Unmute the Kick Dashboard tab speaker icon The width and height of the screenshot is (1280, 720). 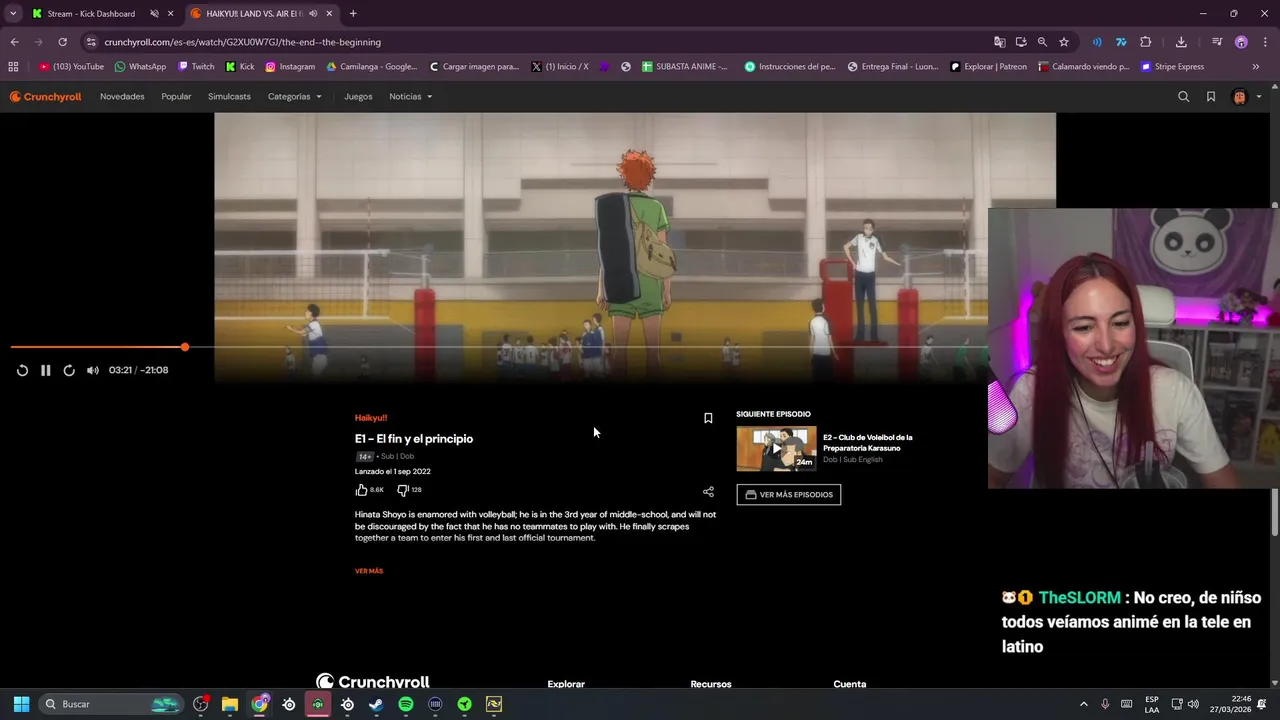[154, 14]
